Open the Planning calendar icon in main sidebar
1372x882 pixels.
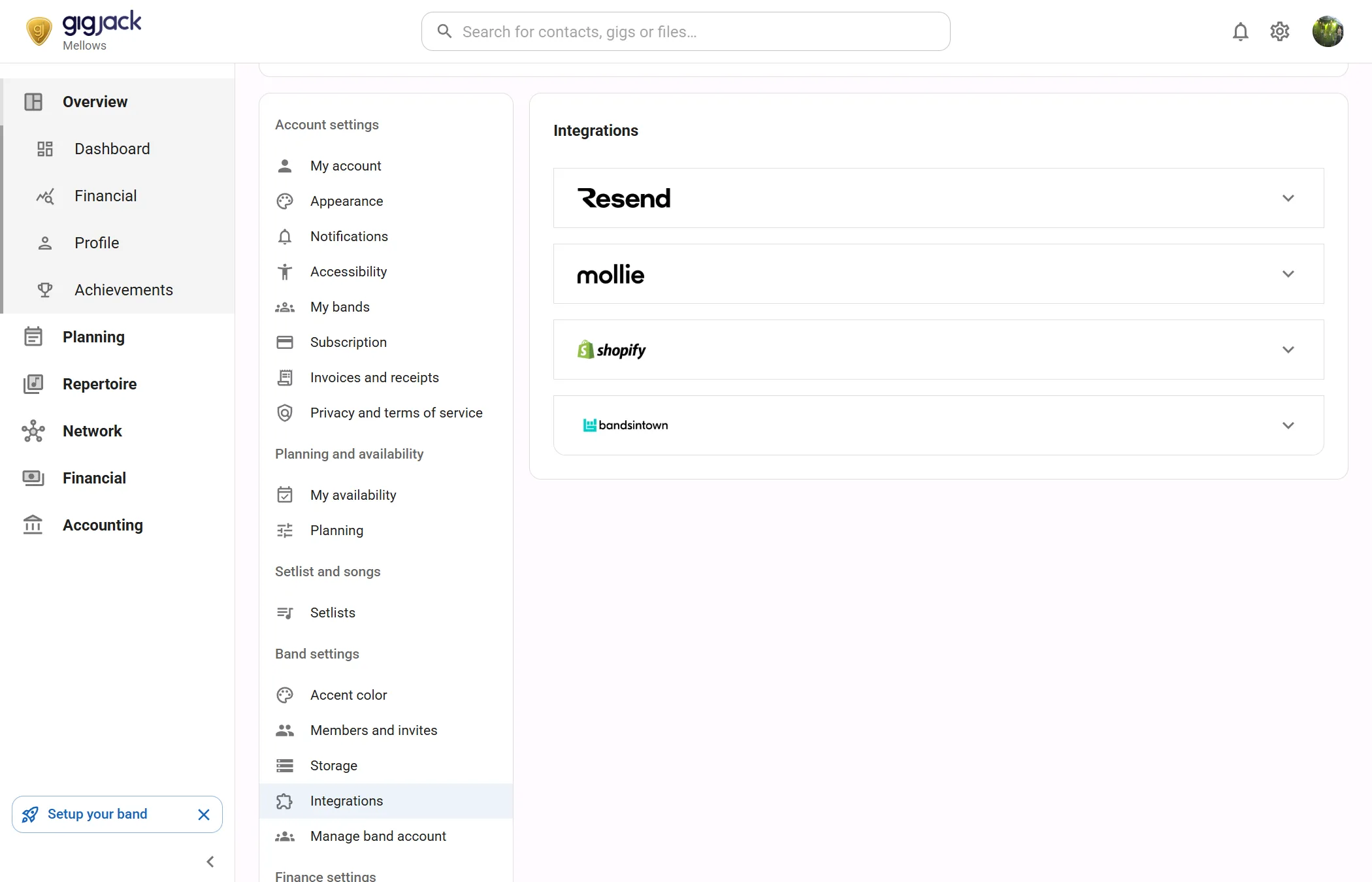tap(33, 337)
